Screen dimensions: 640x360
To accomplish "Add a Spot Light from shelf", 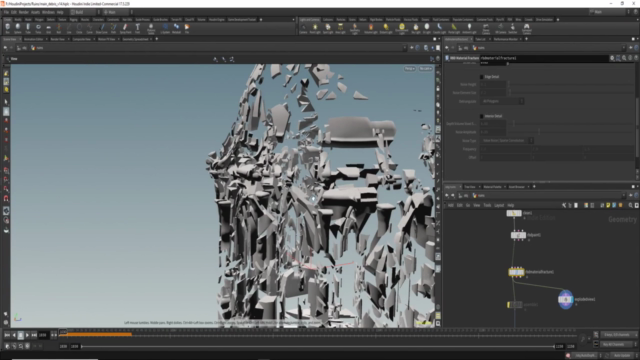I will (328, 28).
